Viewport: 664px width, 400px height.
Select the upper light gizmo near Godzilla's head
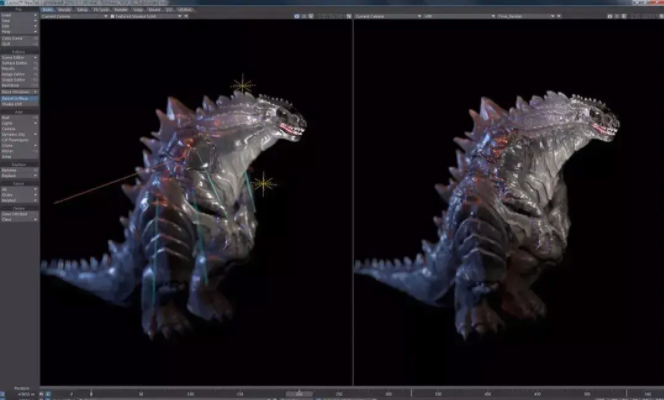(x=243, y=85)
